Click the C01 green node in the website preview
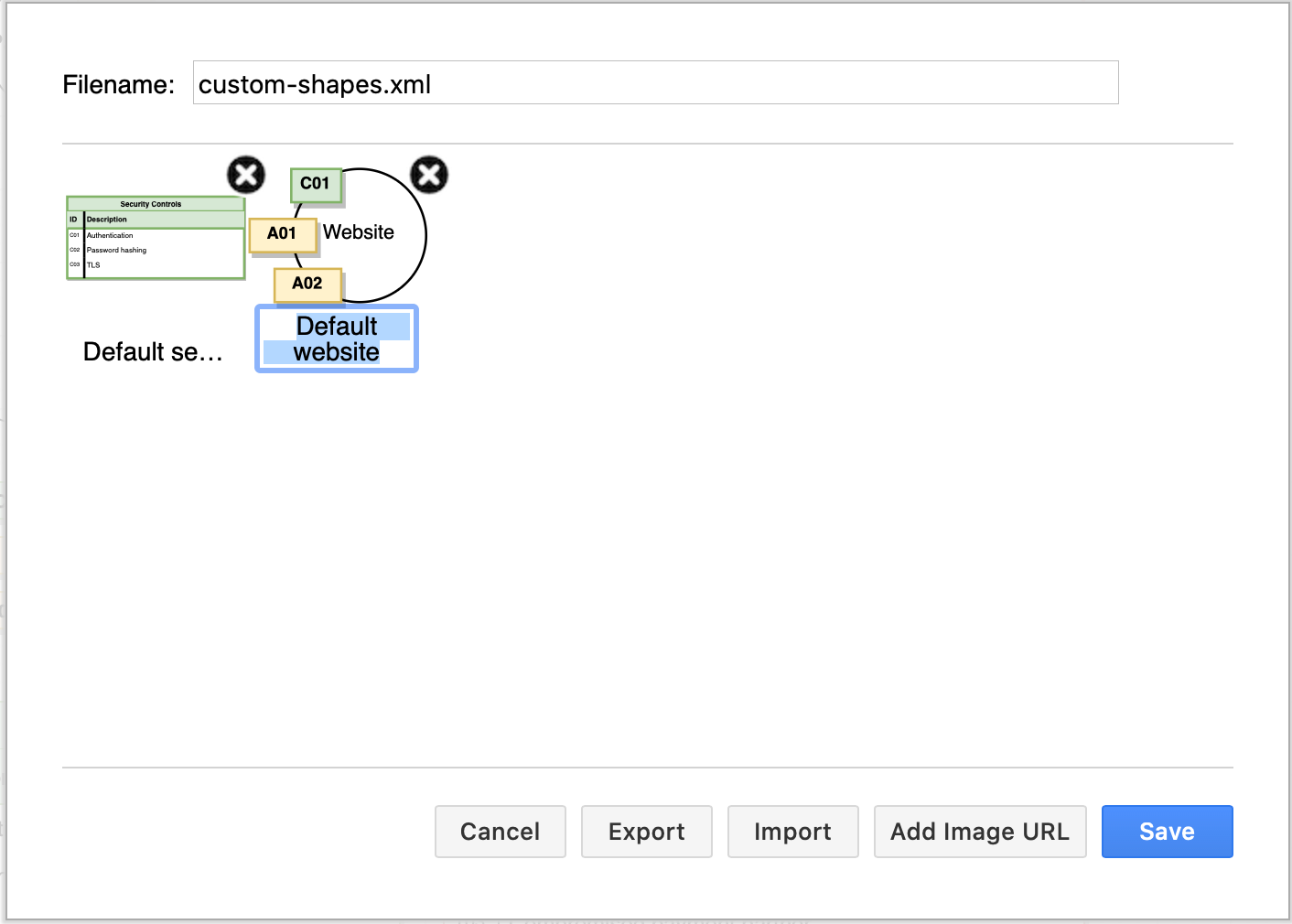The width and height of the screenshot is (1292, 924). point(316,185)
